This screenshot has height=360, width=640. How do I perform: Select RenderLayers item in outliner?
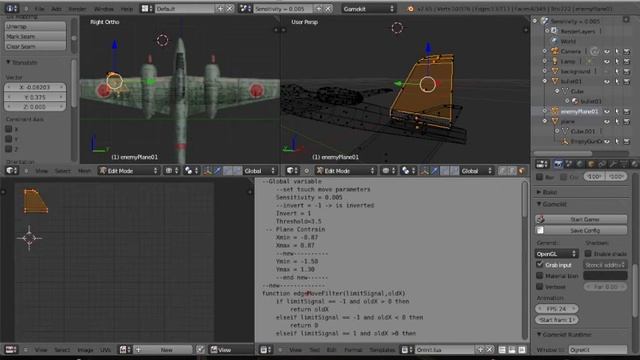[x=577, y=31]
